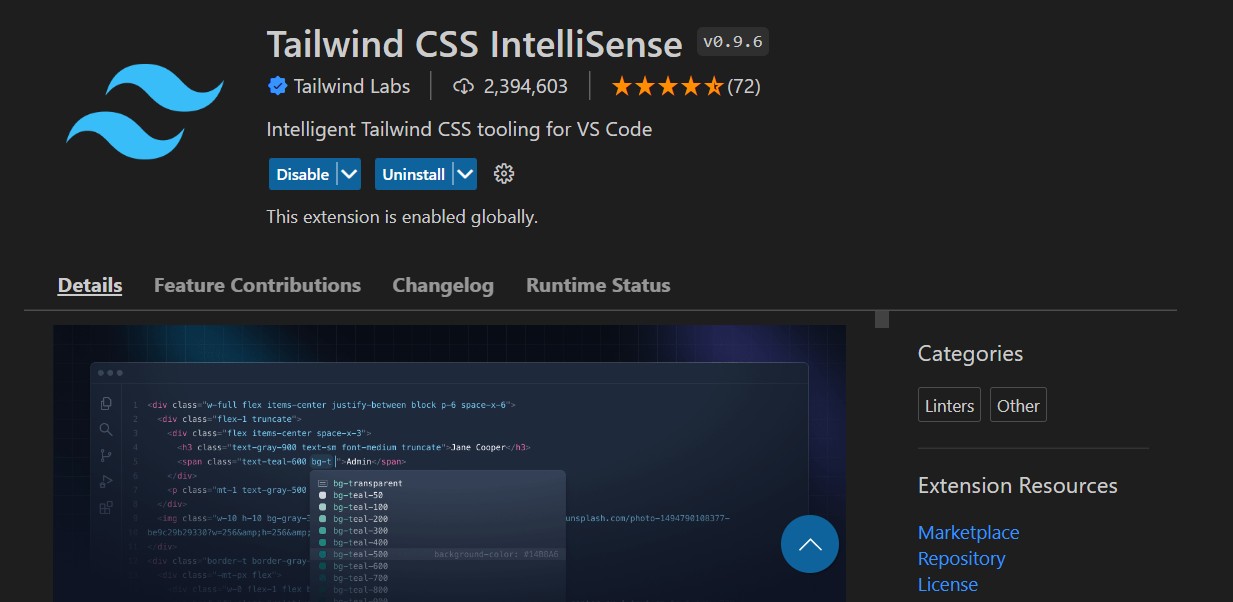Open the Uninstall dropdown arrow
This screenshot has height=602, width=1233.
[x=465, y=173]
